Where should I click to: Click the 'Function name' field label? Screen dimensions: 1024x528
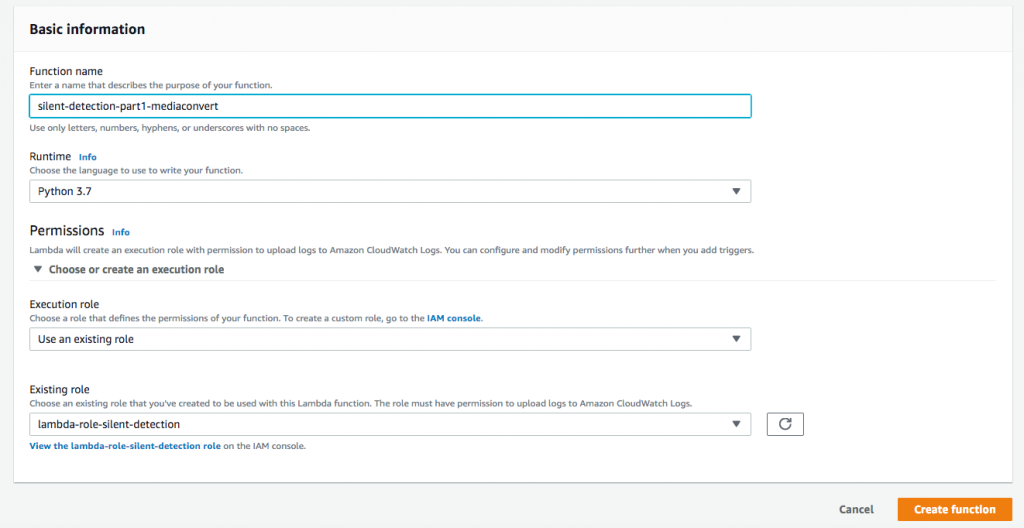pyautogui.click(x=66, y=71)
